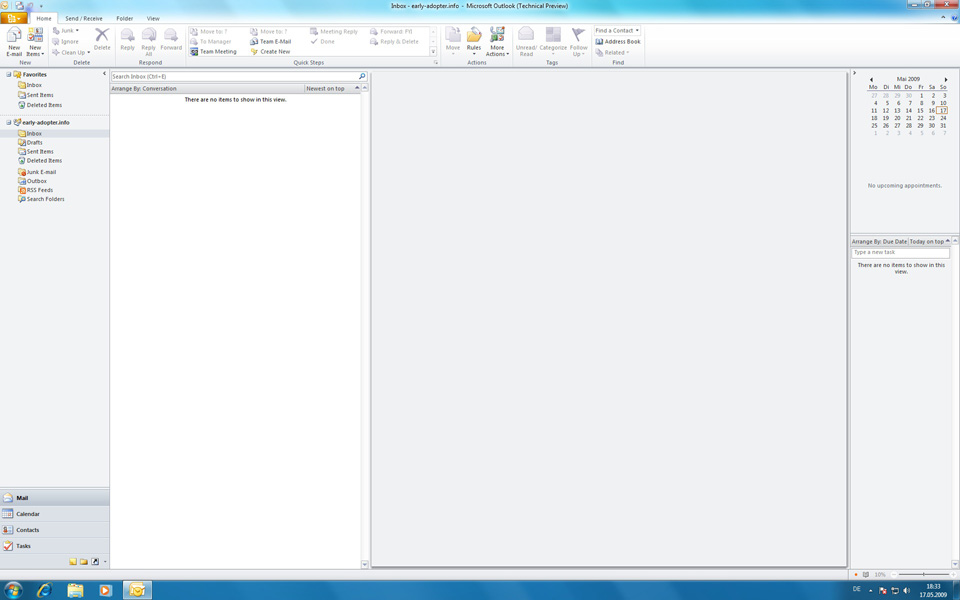Image resolution: width=960 pixels, height=600 pixels.
Task: Open the Junk dropdown menu
Action: click(x=66, y=31)
